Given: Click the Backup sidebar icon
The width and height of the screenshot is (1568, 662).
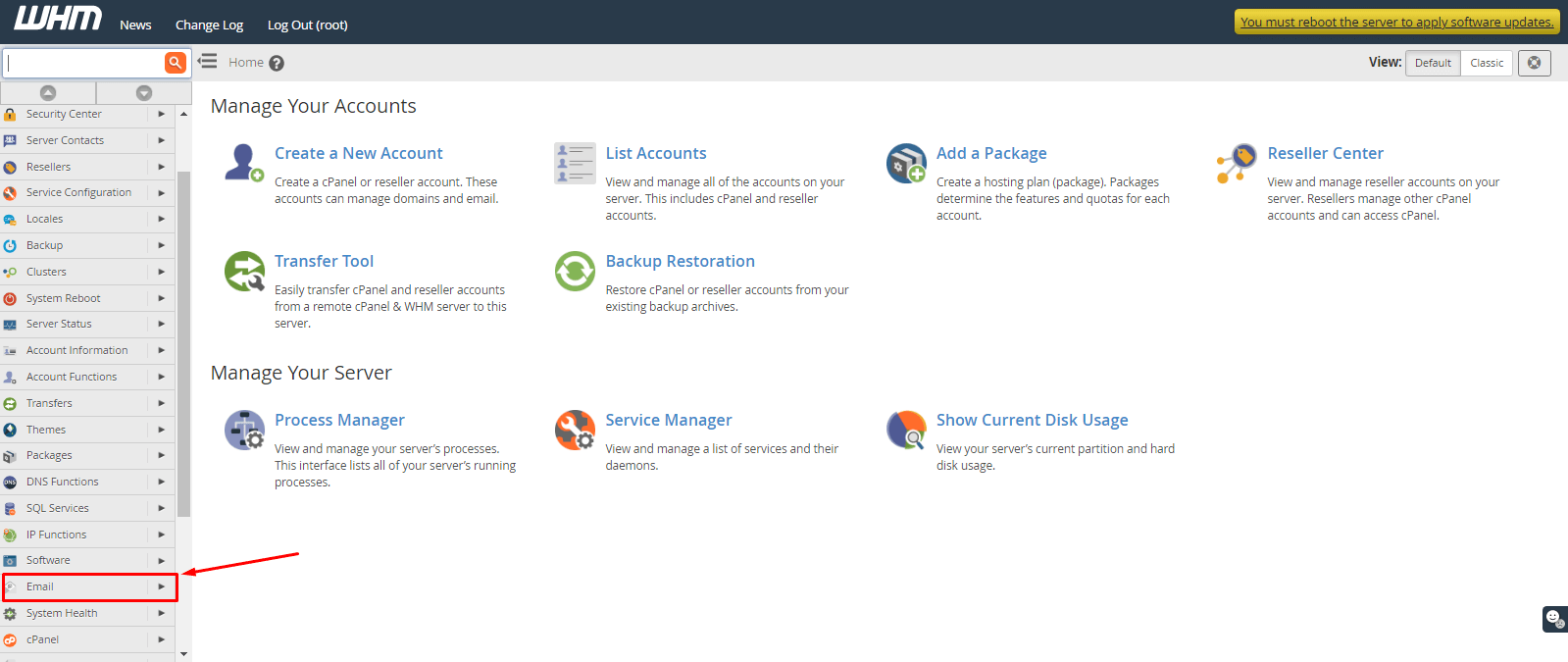Looking at the screenshot, I should [10, 245].
